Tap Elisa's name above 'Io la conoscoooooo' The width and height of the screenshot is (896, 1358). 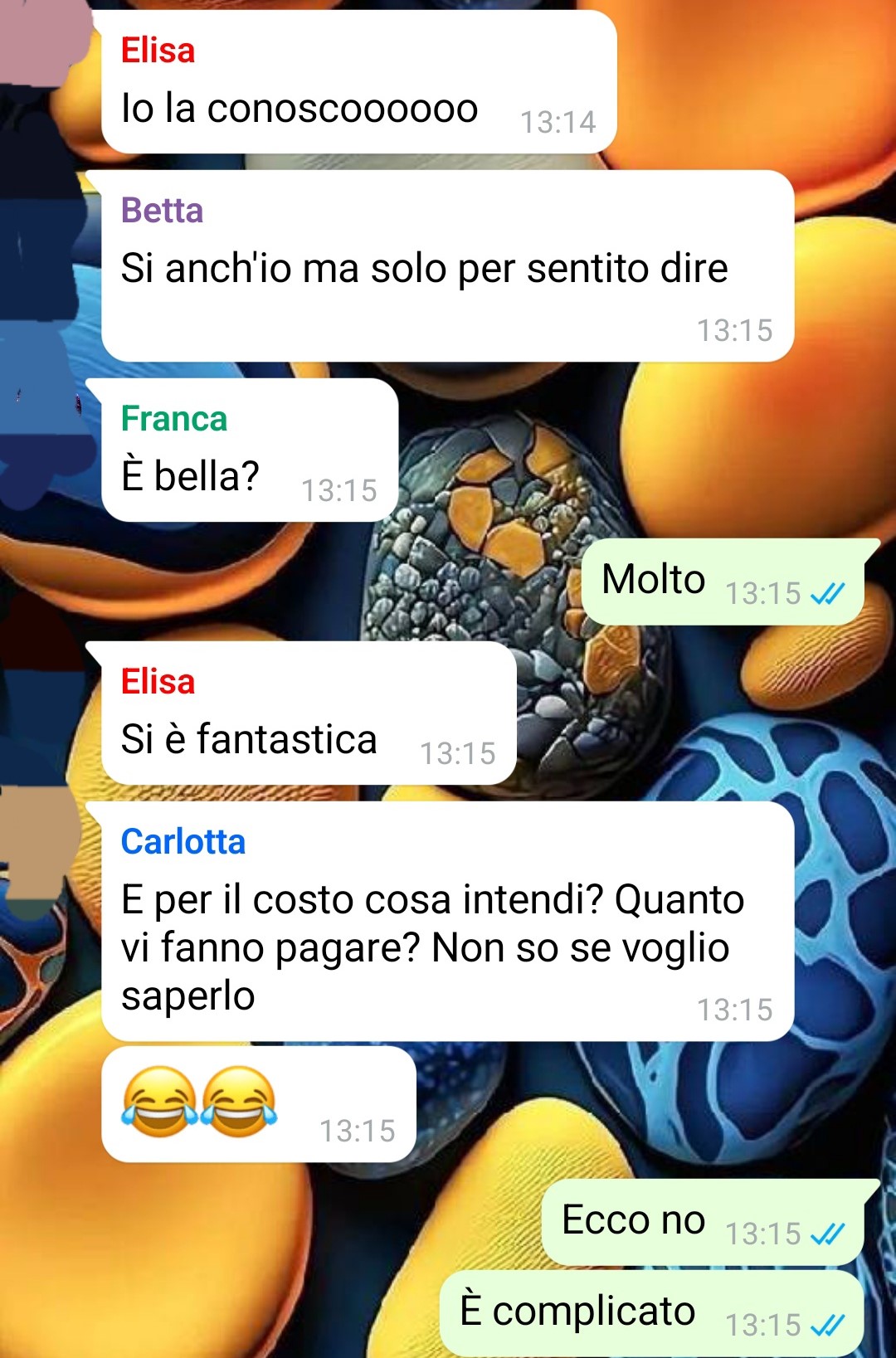tap(158, 51)
